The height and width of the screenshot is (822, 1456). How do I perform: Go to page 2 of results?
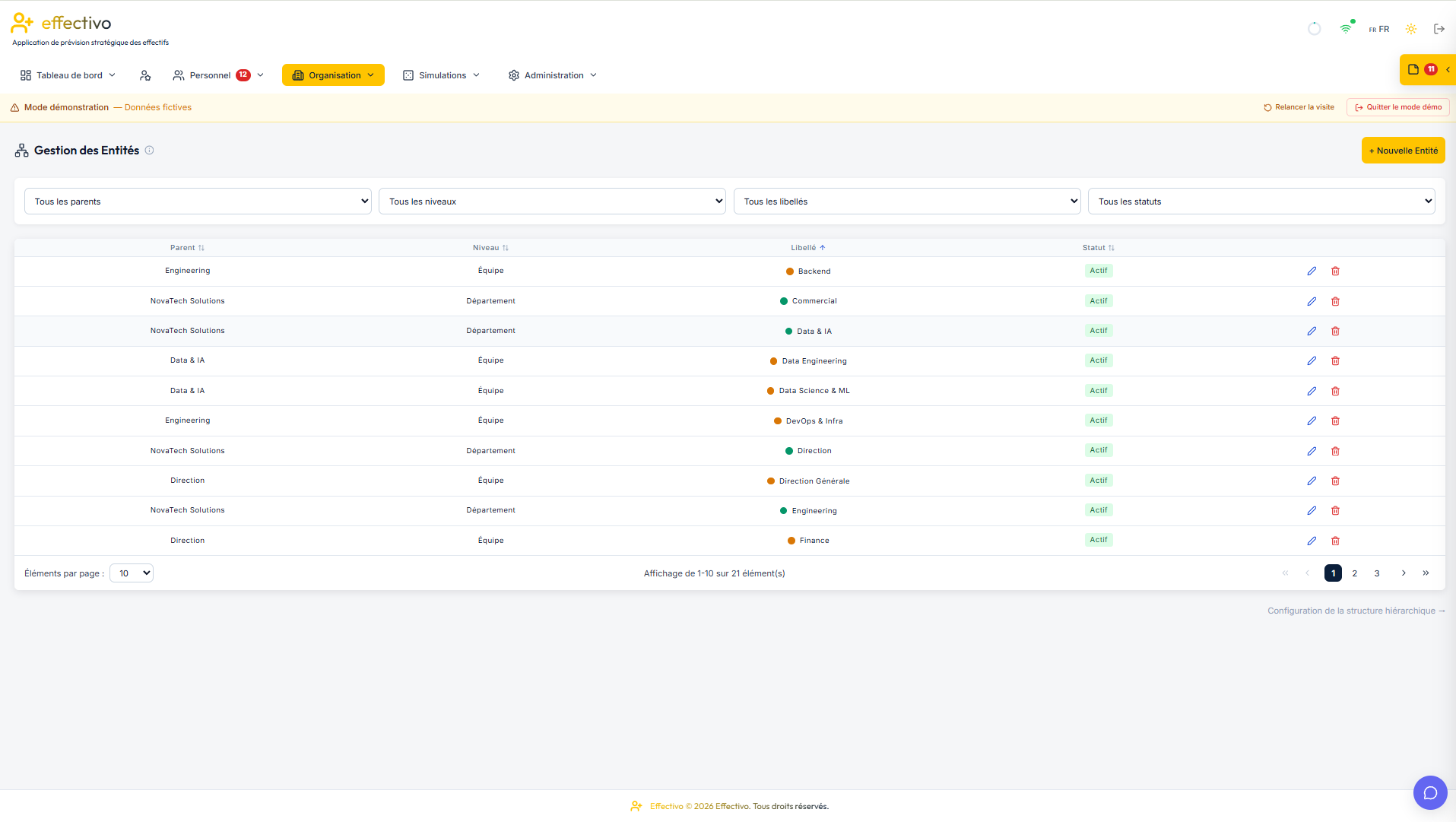click(x=1355, y=573)
